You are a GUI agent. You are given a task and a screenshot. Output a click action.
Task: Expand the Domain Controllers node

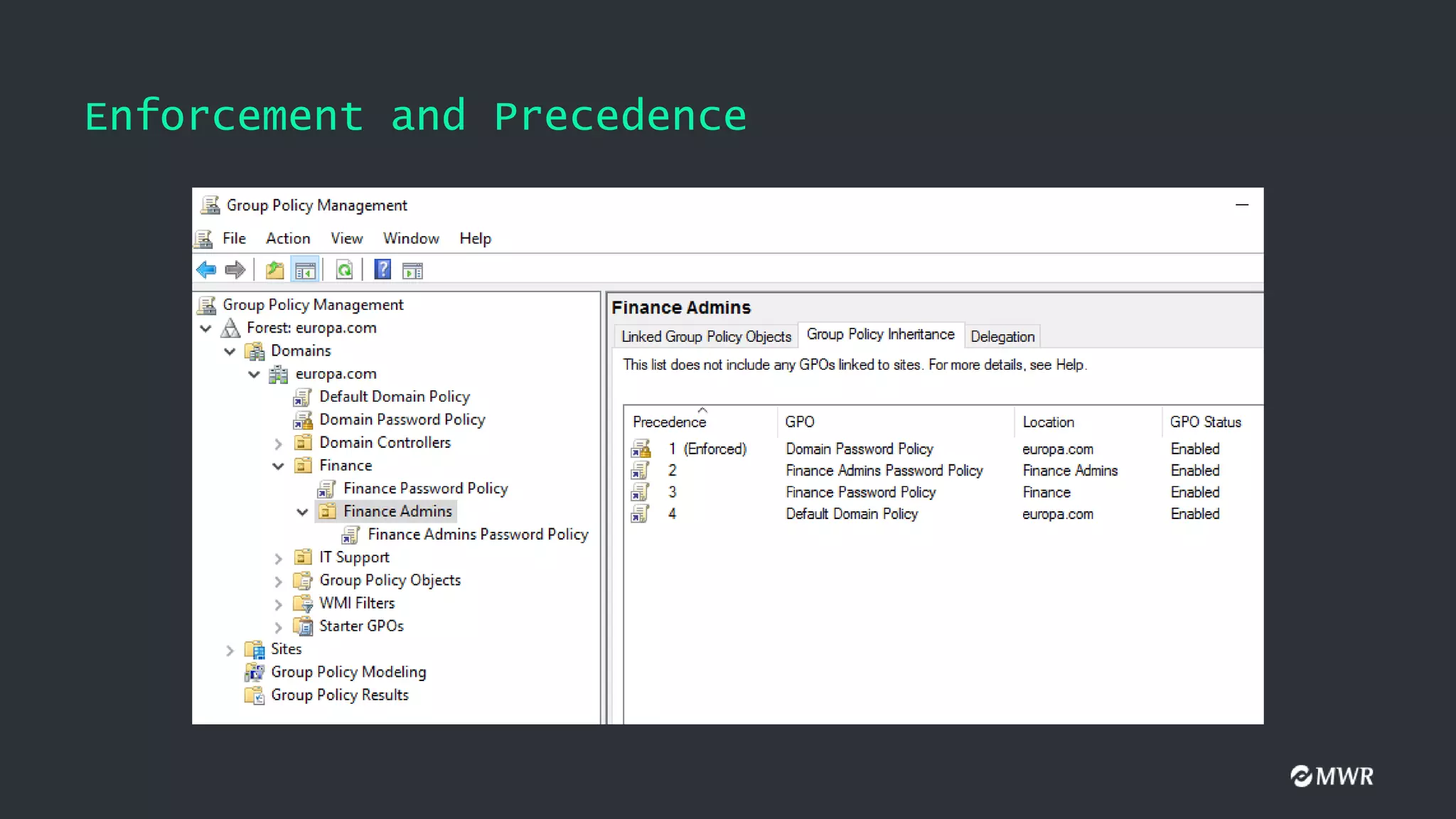[x=278, y=444]
